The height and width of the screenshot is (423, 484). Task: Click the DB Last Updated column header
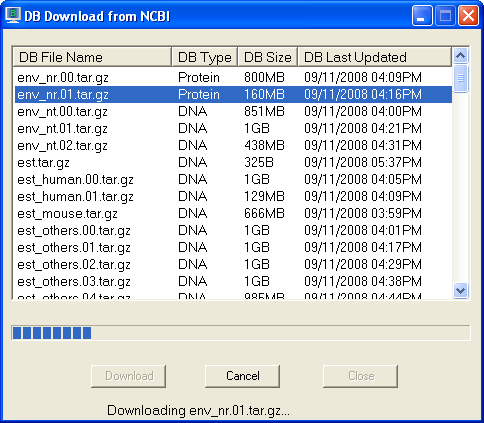click(375, 57)
